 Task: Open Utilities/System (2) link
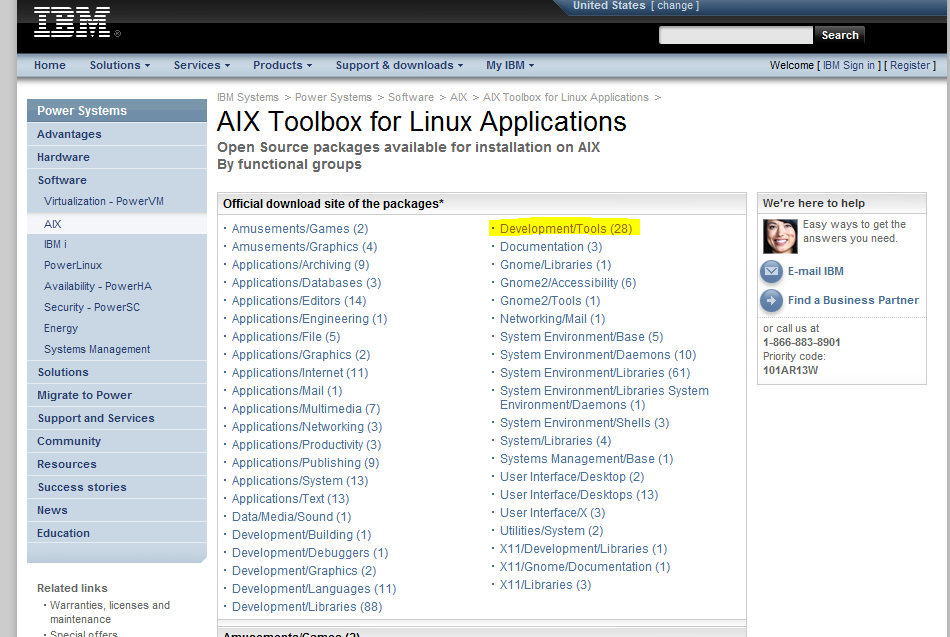pos(551,531)
